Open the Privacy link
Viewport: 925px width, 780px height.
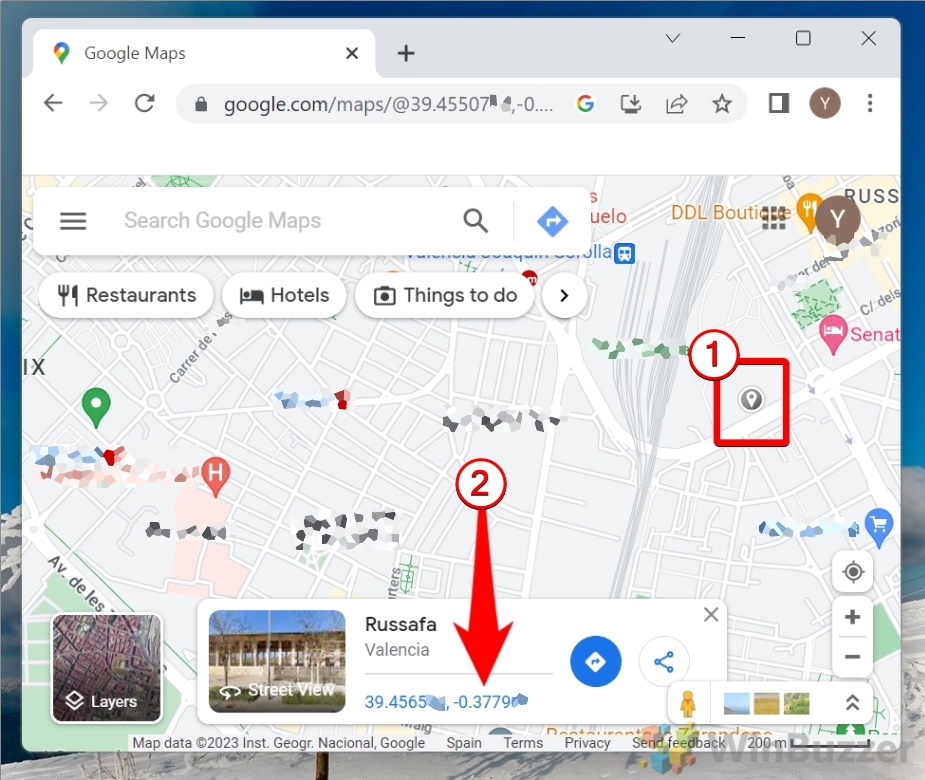[x=588, y=743]
